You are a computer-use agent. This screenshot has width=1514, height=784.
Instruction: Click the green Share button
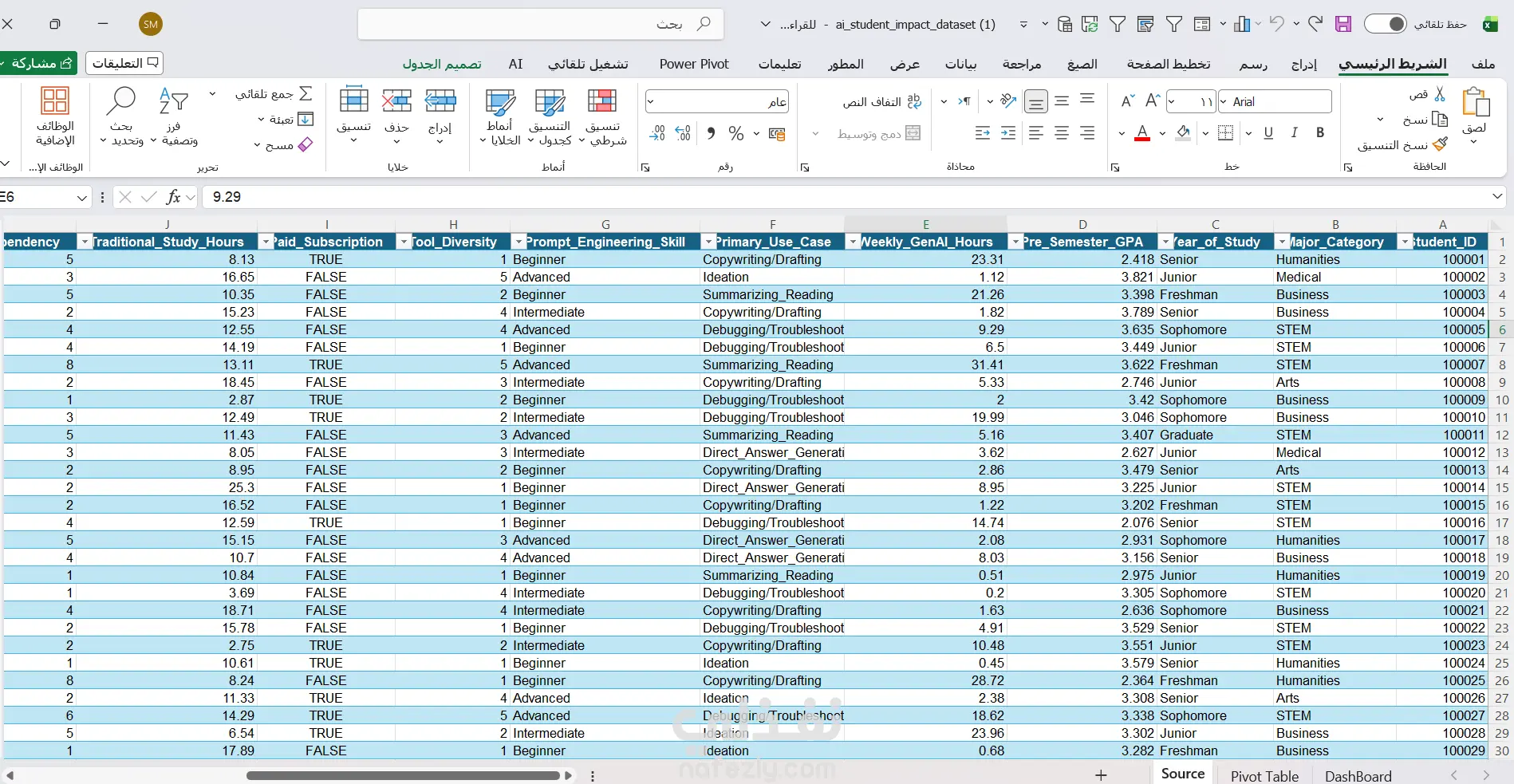click(38, 62)
